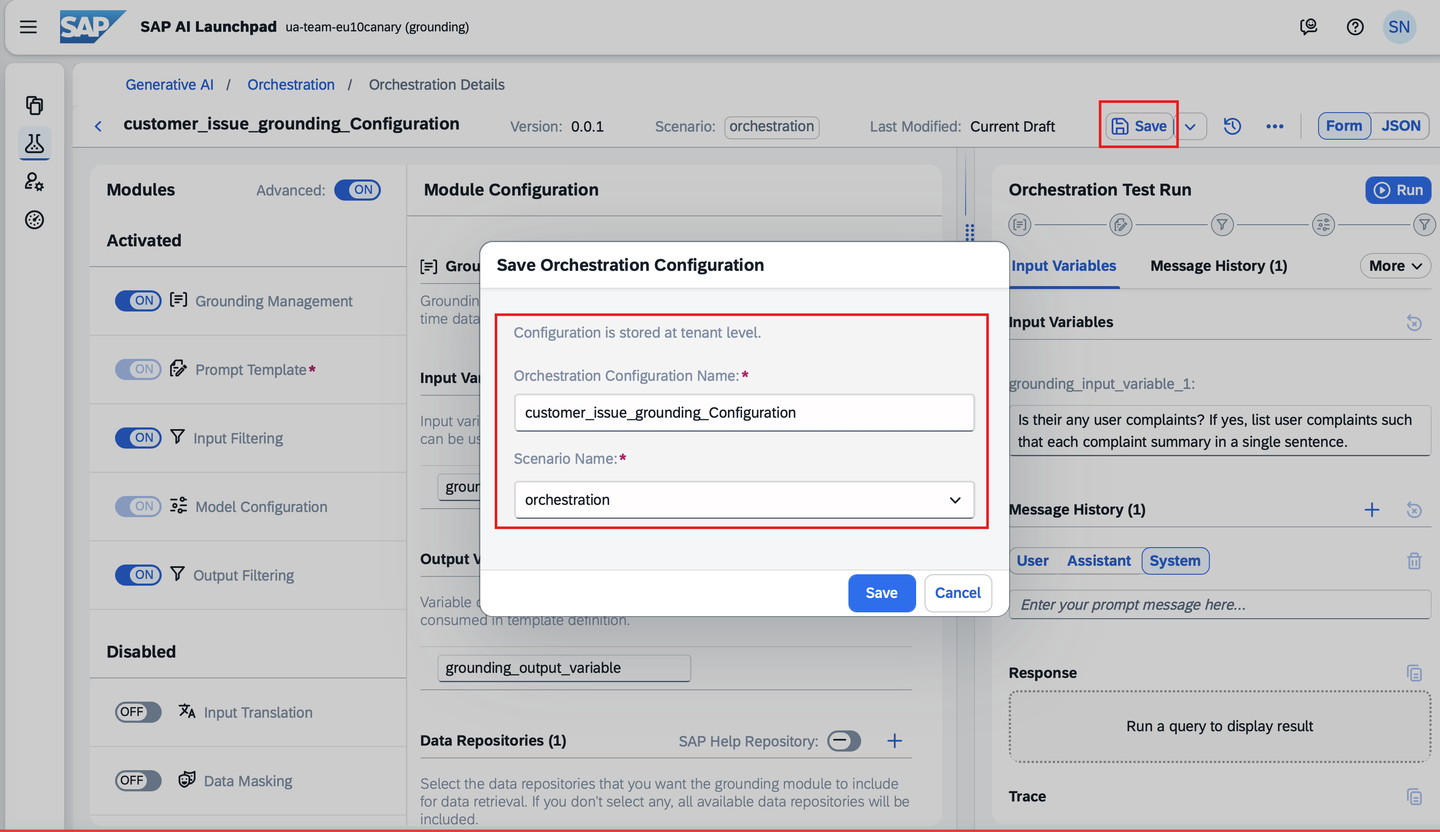Open version history clock icon
Screen dimensions: 1440x832
(1232, 126)
